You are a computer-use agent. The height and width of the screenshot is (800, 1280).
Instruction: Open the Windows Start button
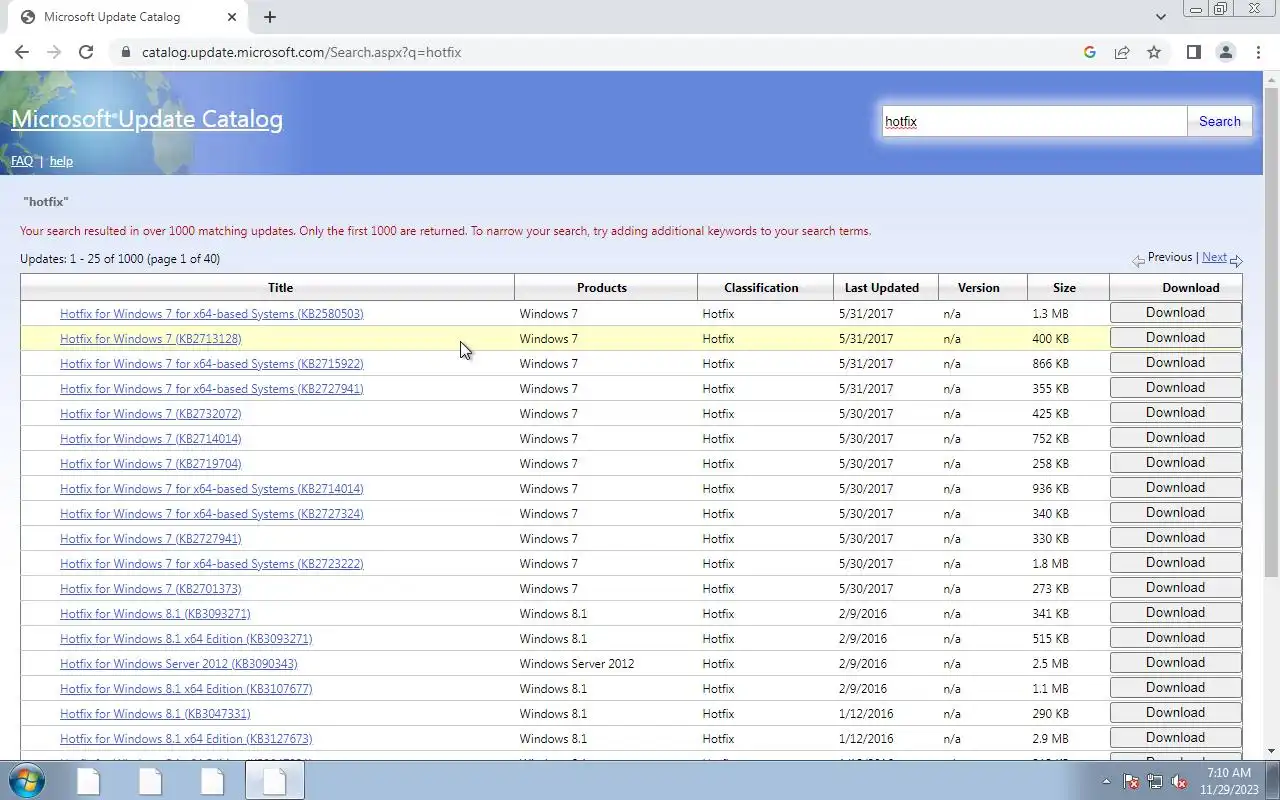(27, 780)
